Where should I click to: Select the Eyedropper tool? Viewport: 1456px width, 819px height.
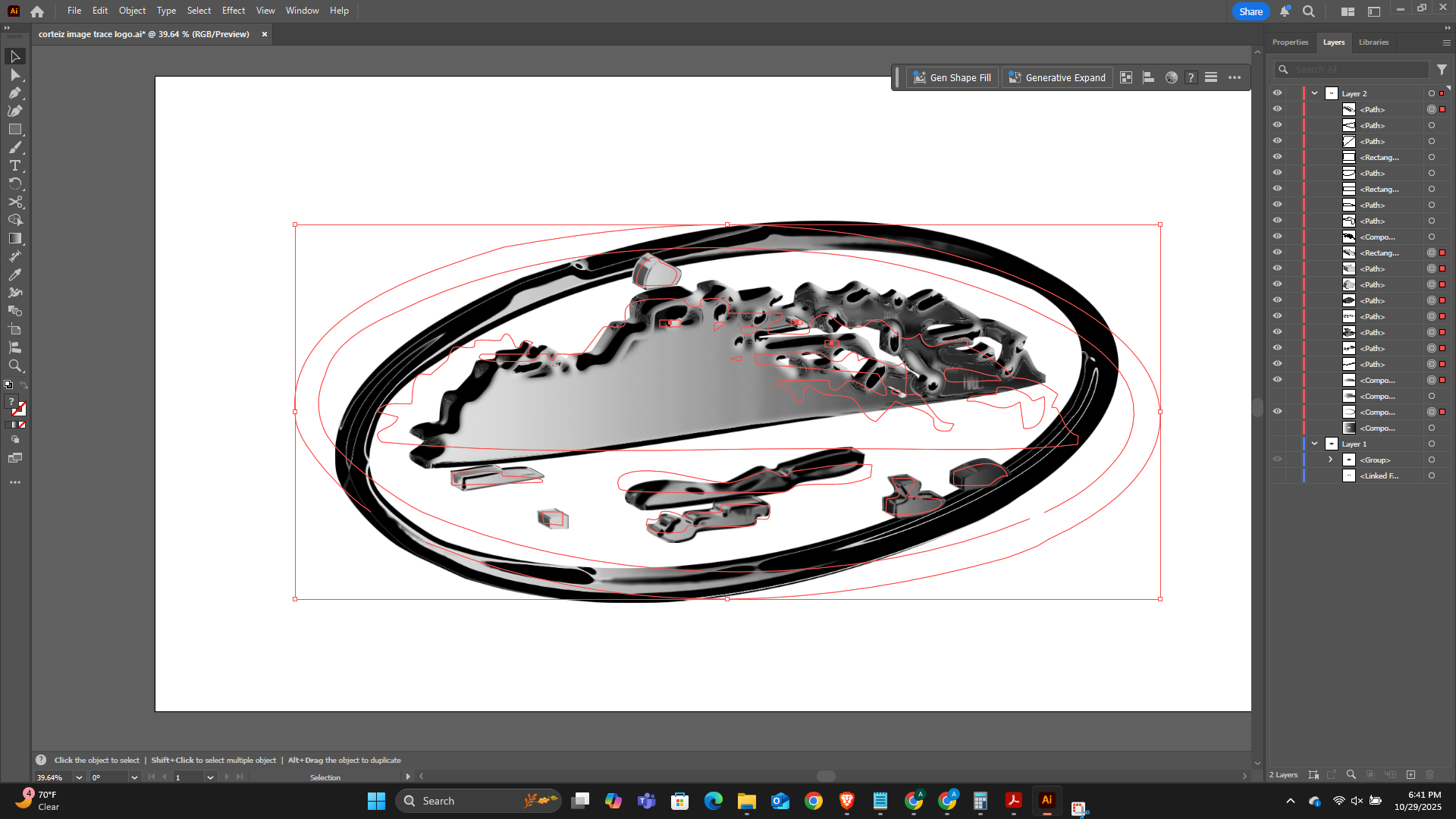(15, 275)
